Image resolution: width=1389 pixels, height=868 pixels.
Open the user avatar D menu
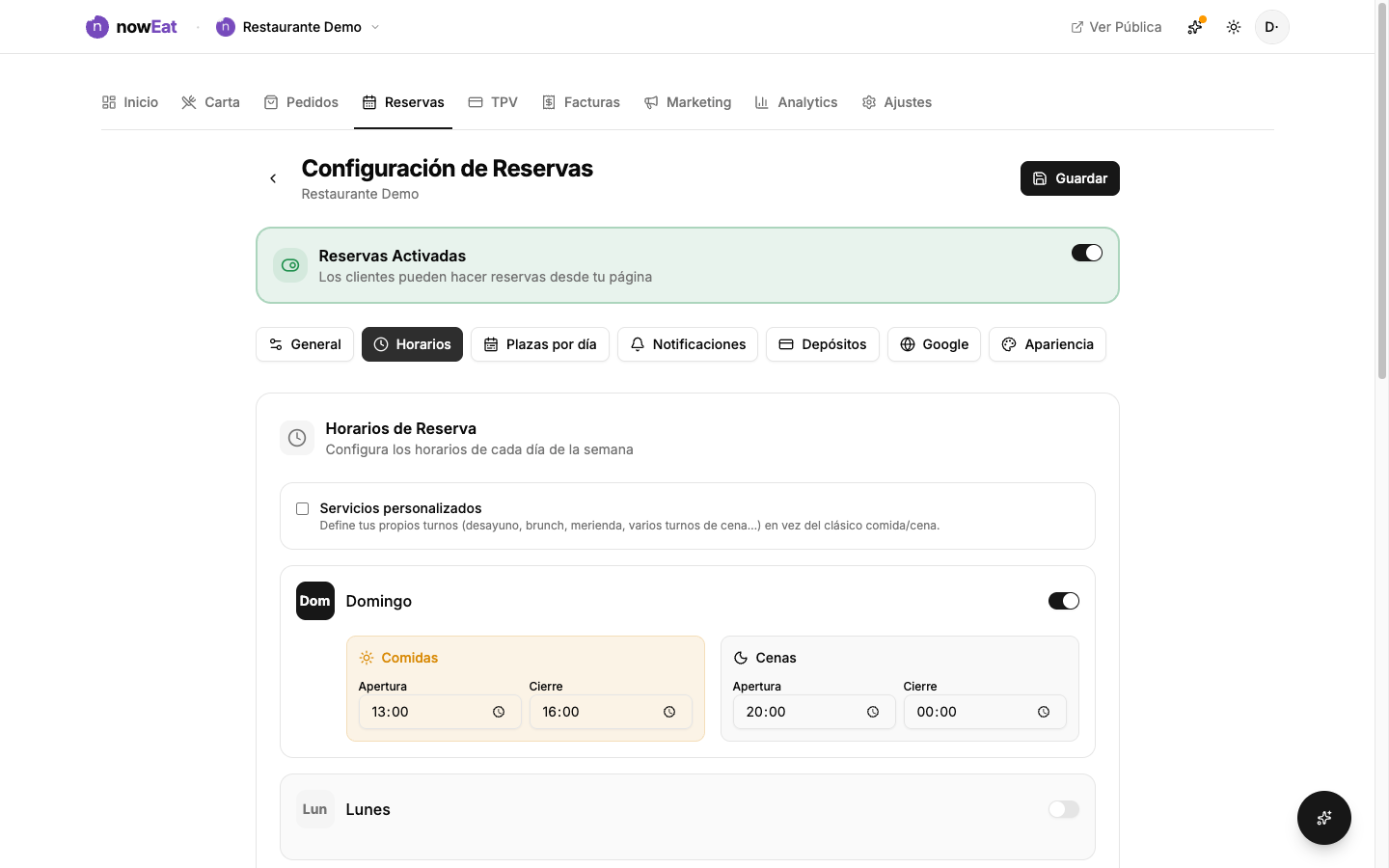coord(1272,27)
